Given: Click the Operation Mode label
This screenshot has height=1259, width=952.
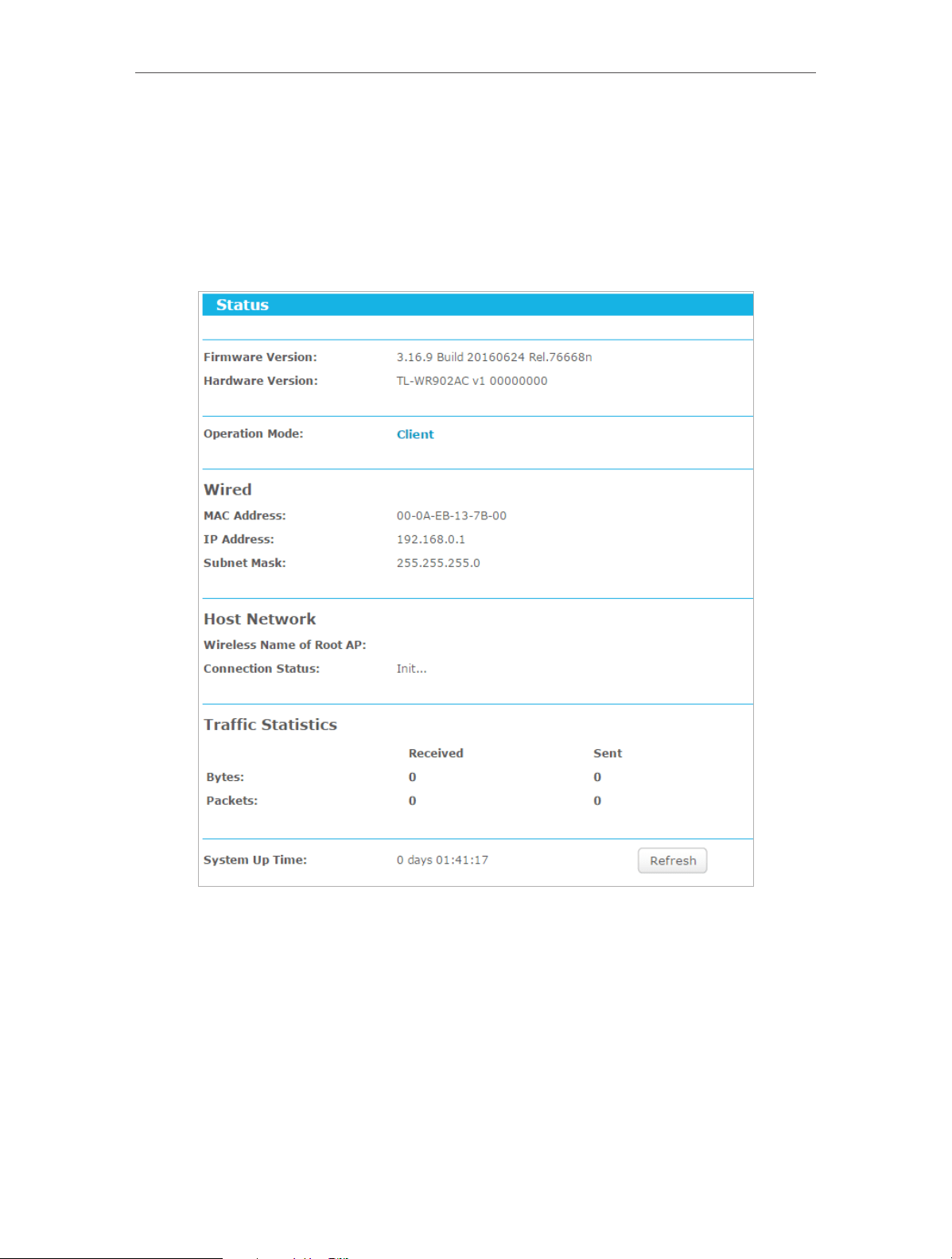Looking at the screenshot, I should pyautogui.click(x=254, y=433).
